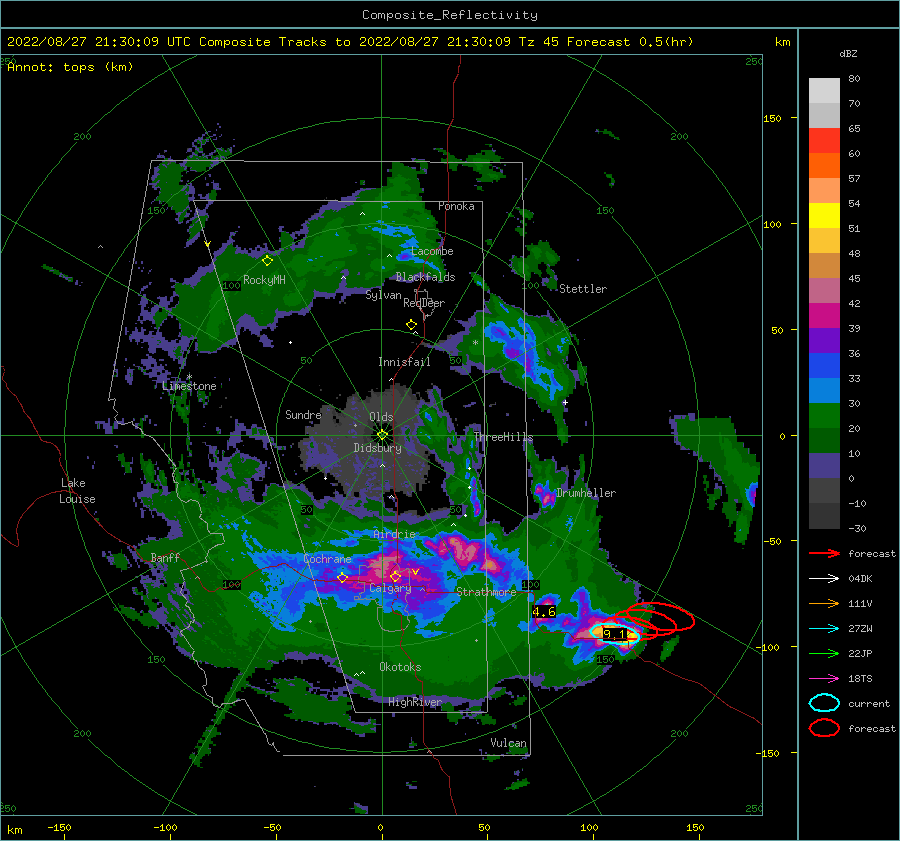Screen dimensions: 900x841
Task: Click the Banff label
Action: pos(165,557)
